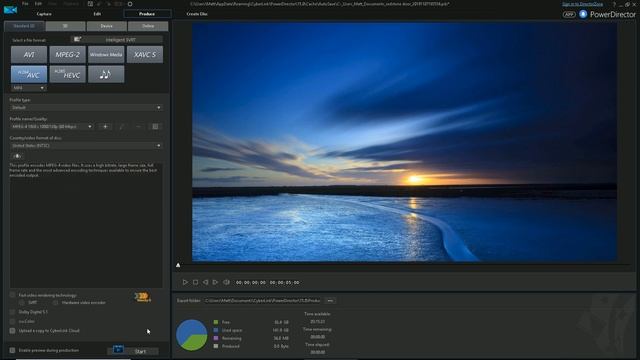Open the profile details grid icon
The height and width of the screenshot is (360, 640).
(x=155, y=127)
